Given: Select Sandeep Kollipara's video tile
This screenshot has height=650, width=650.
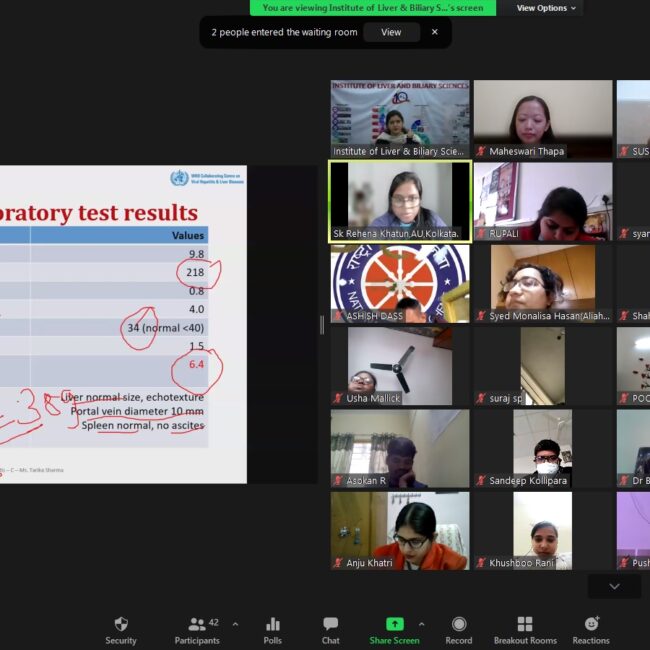Looking at the screenshot, I should coord(542,448).
